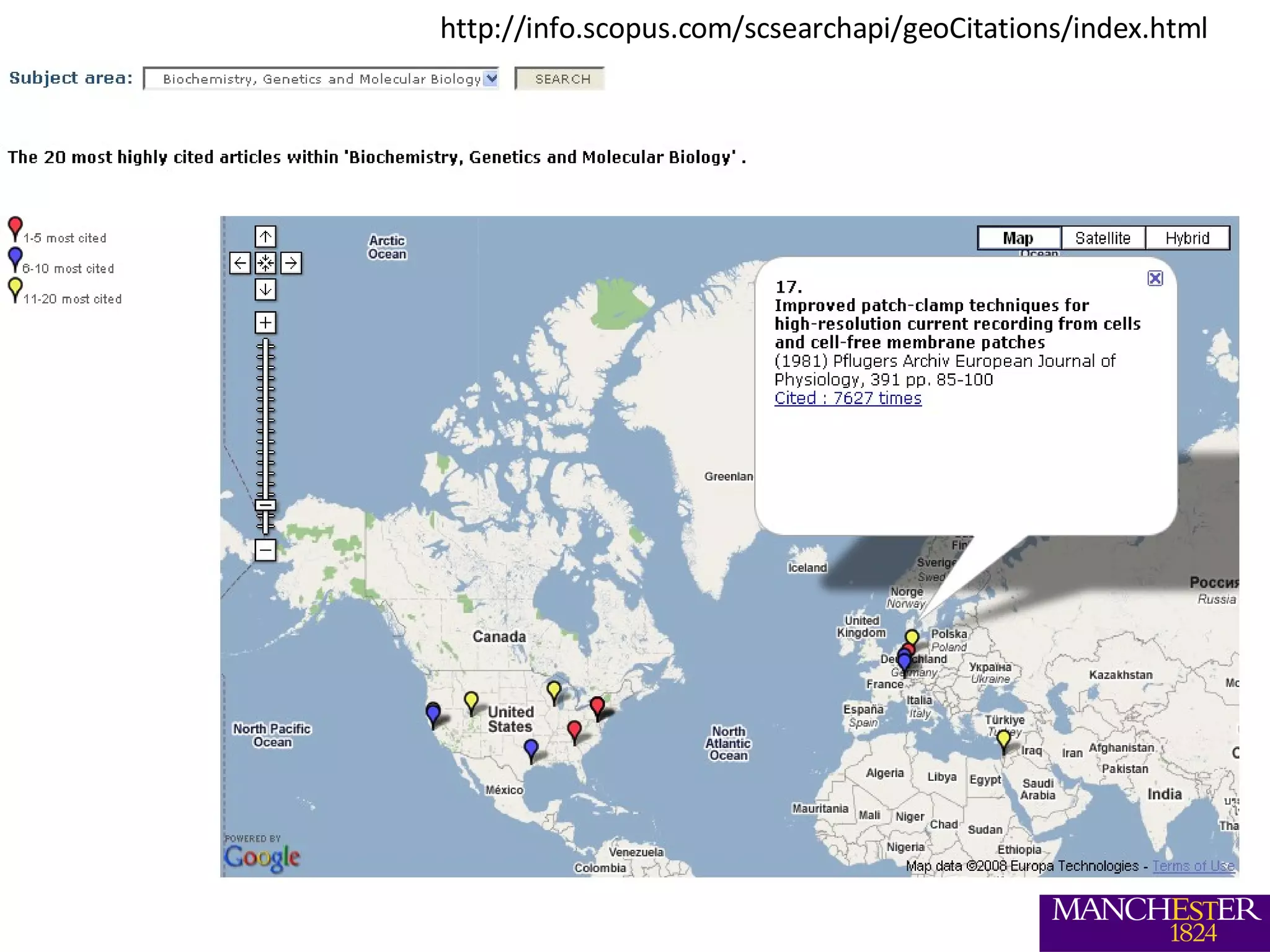Click the zoom slider handle
This screenshot has height=952, width=1270.
265,505
